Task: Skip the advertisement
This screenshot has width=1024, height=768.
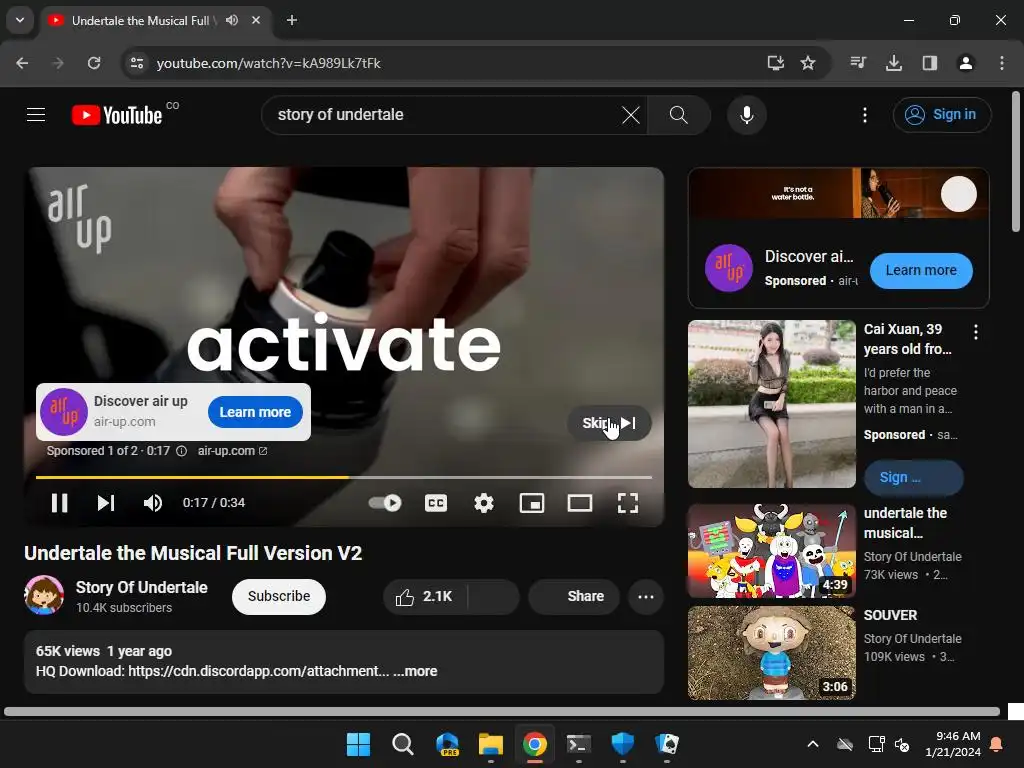Action: [609, 423]
